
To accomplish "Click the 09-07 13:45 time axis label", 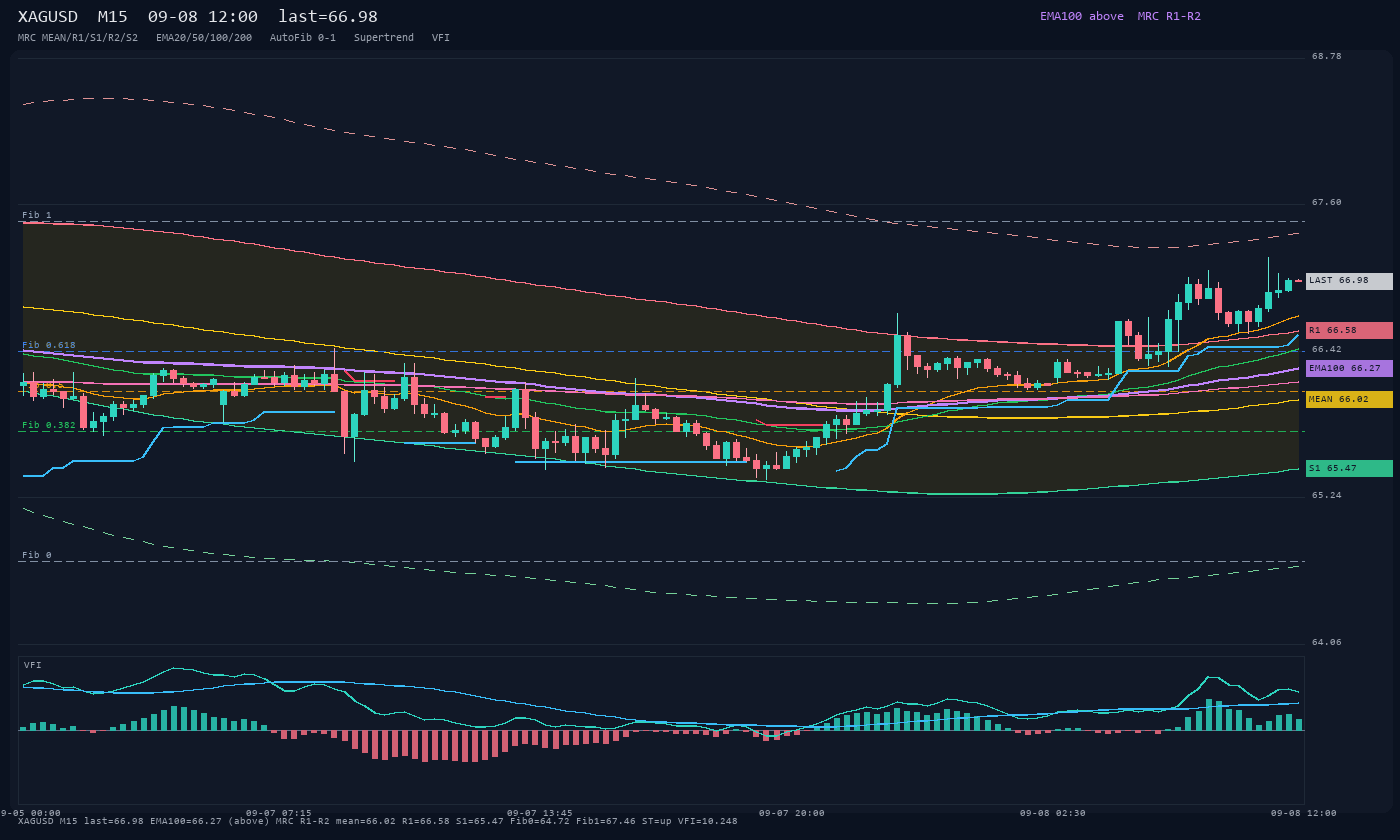I will (540, 813).
